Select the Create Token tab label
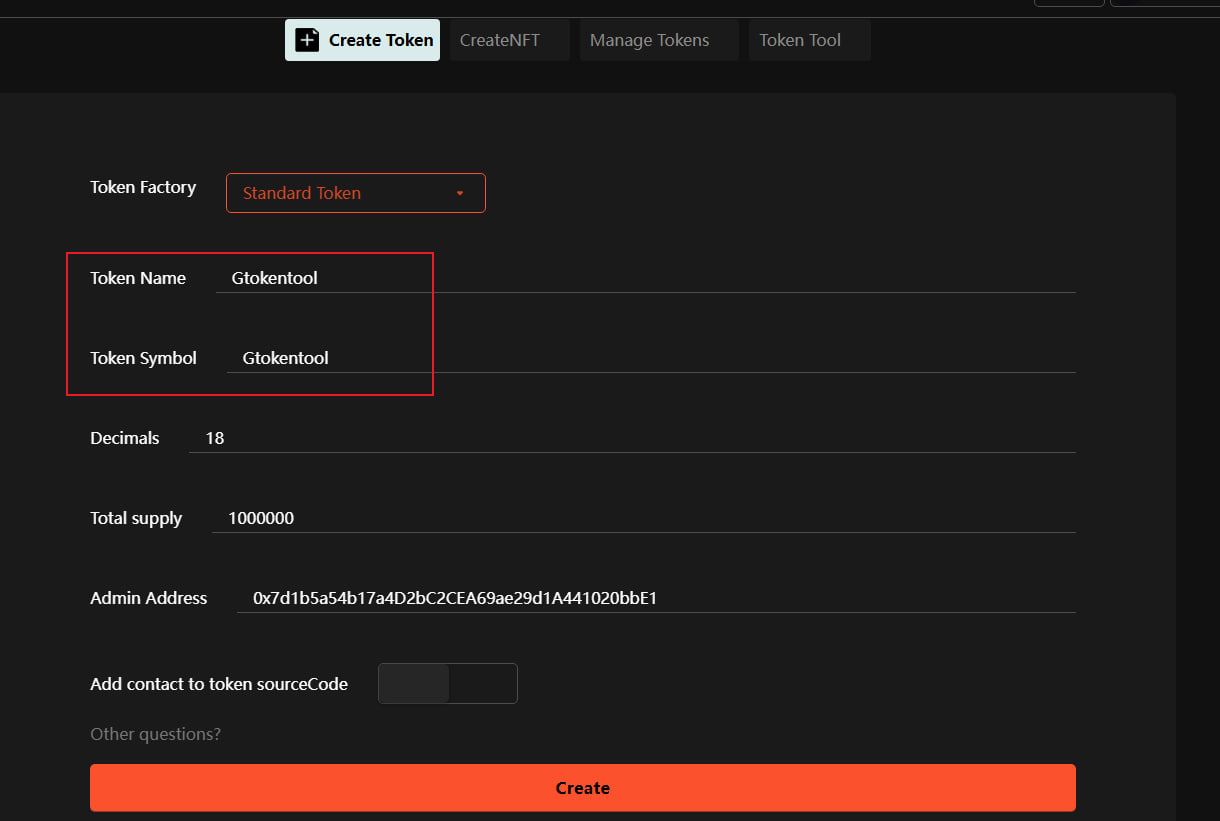This screenshot has width=1220, height=821. click(381, 40)
